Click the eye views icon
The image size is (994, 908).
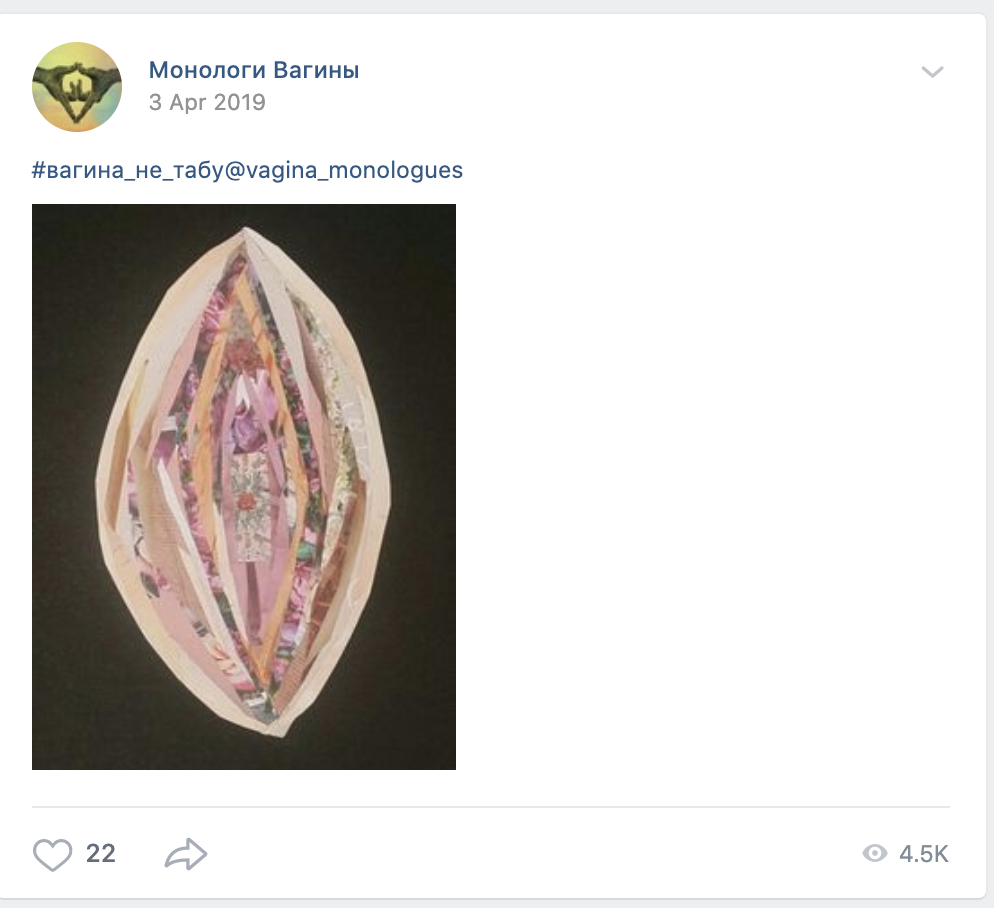click(875, 853)
